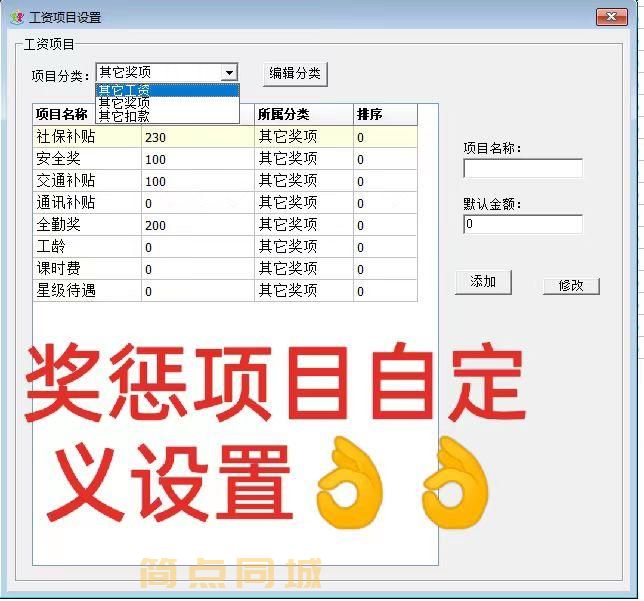Select the 安全奖 row
Image resolution: width=644 pixels, height=601 pixels.
(225, 159)
